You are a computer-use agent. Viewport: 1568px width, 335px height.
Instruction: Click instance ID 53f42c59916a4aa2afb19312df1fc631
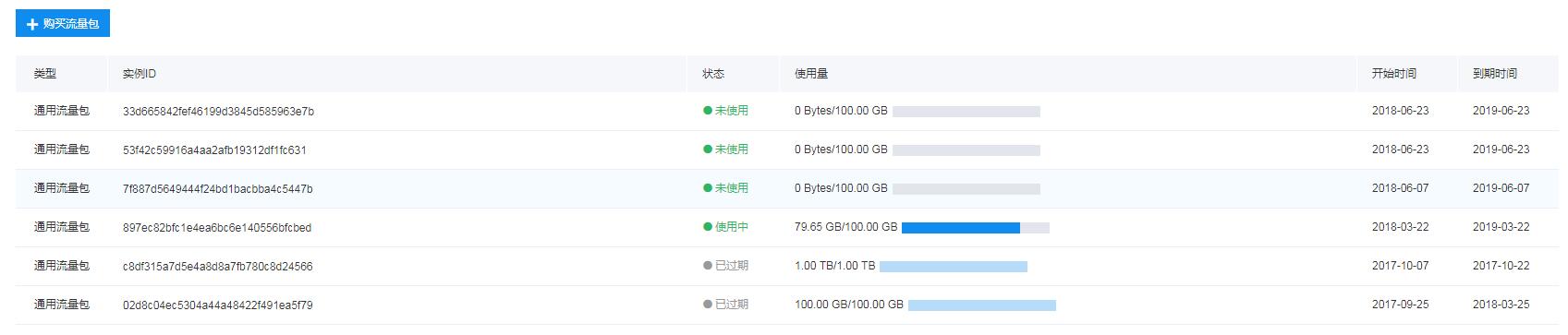tap(214, 150)
